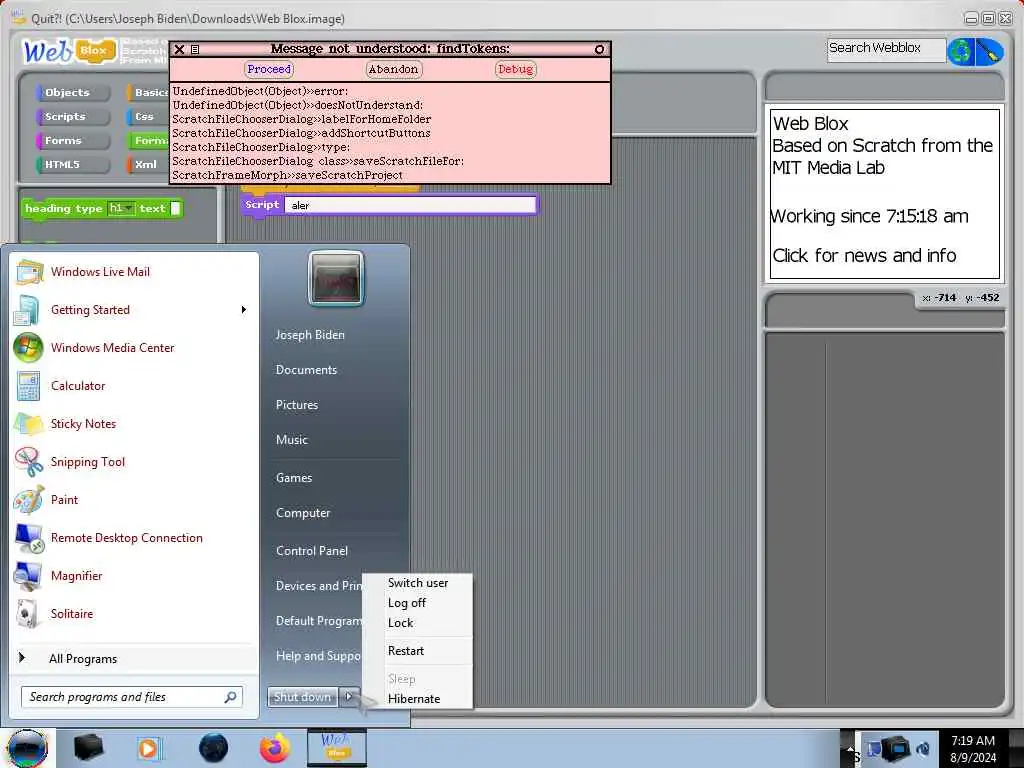This screenshot has width=1024, height=768.
Task: Open the Scripts block category
Action: 72,116
